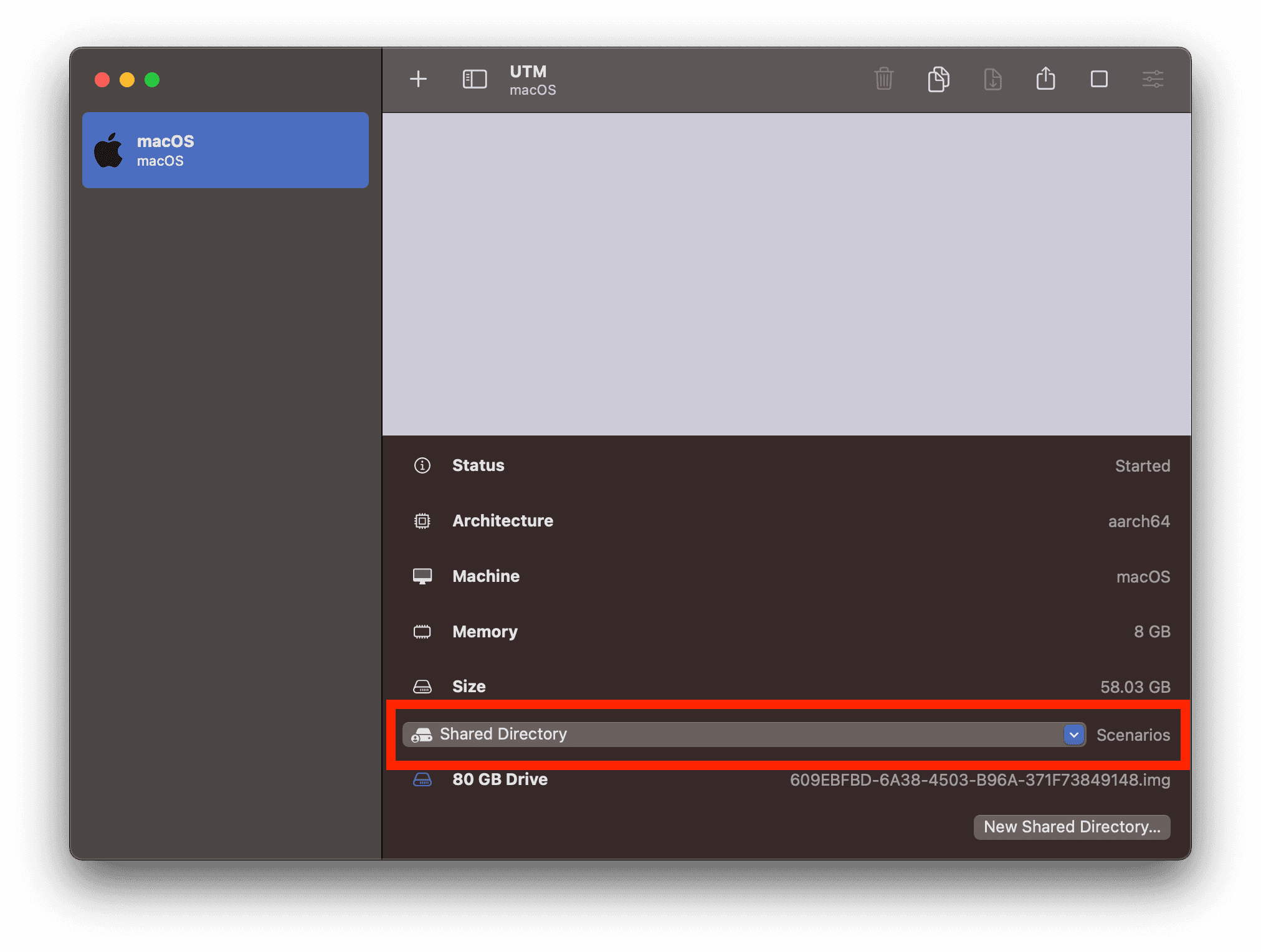This screenshot has height=952, width=1261.
Task: Click the download/save icon in the toolbar
Action: click(x=992, y=79)
